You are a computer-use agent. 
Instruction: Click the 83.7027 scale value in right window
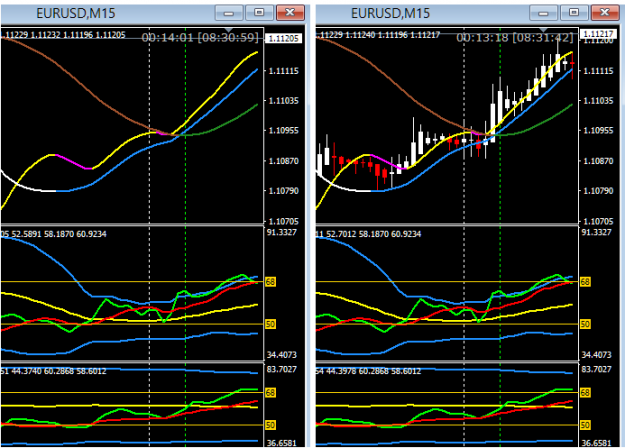[x=596, y=369]
